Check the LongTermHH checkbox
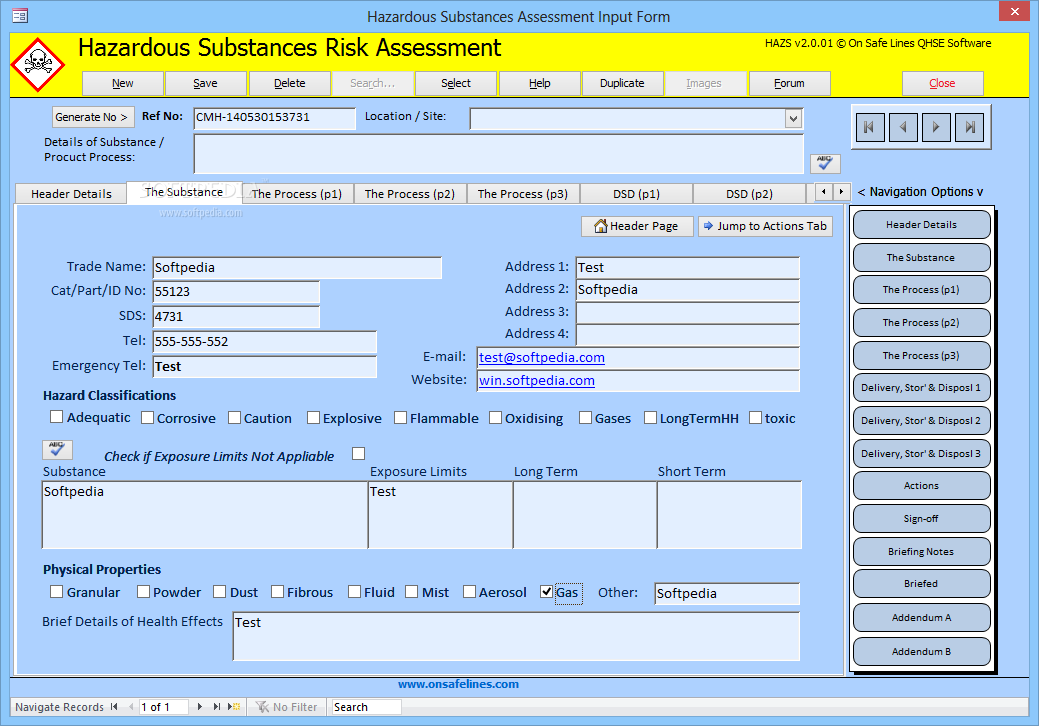Screen dimensions: 1039x726 click(650, 417)
